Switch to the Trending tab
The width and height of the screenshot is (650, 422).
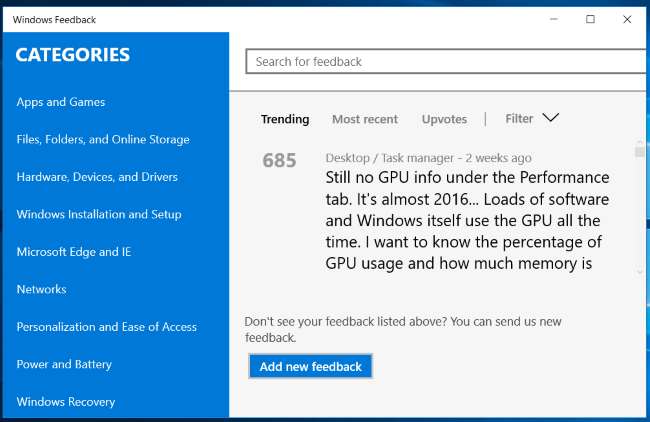(285, 119)
